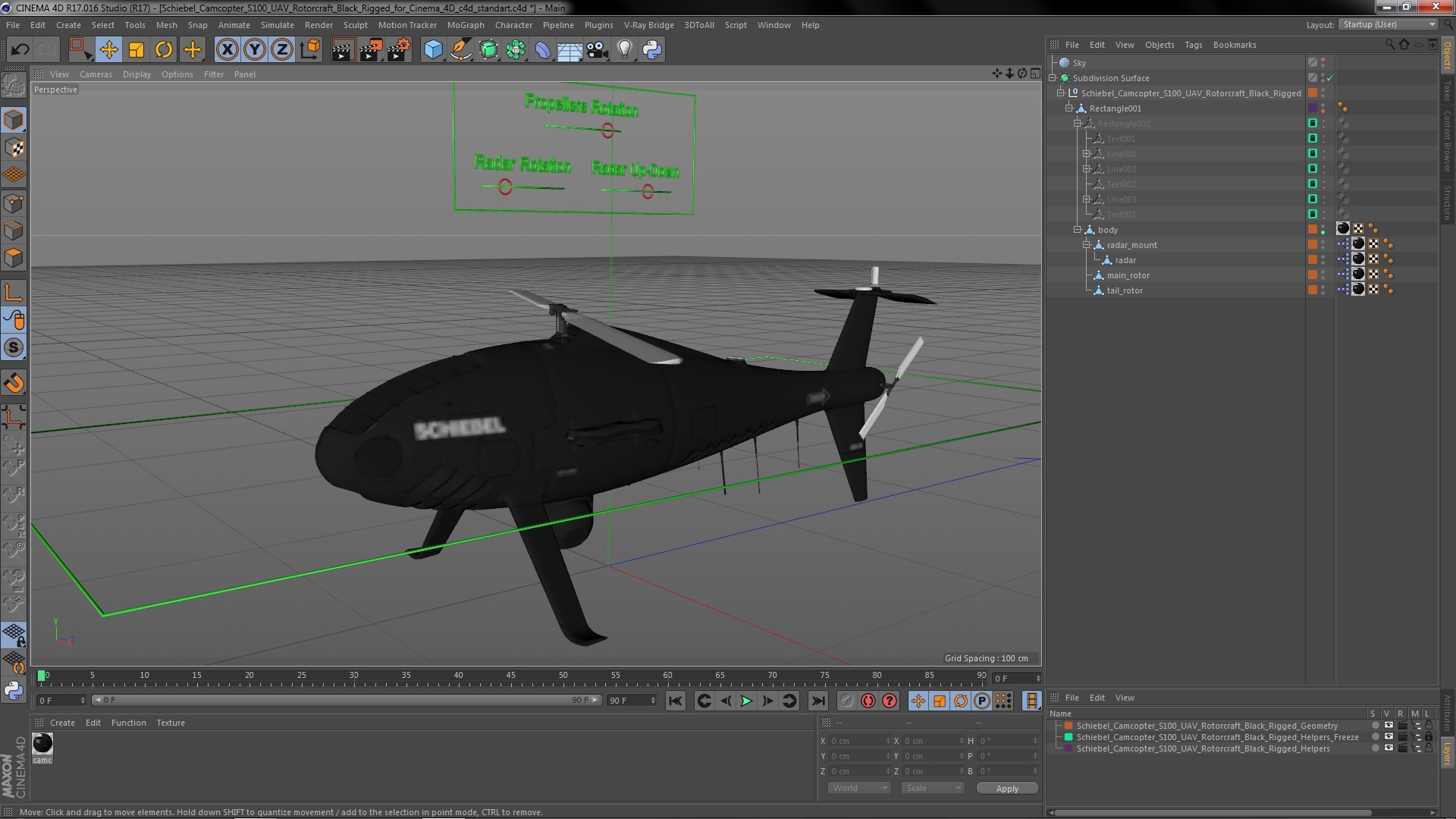
Task: Collapse Schiebel_Camcopter null object
Action: click(1061, 93)
